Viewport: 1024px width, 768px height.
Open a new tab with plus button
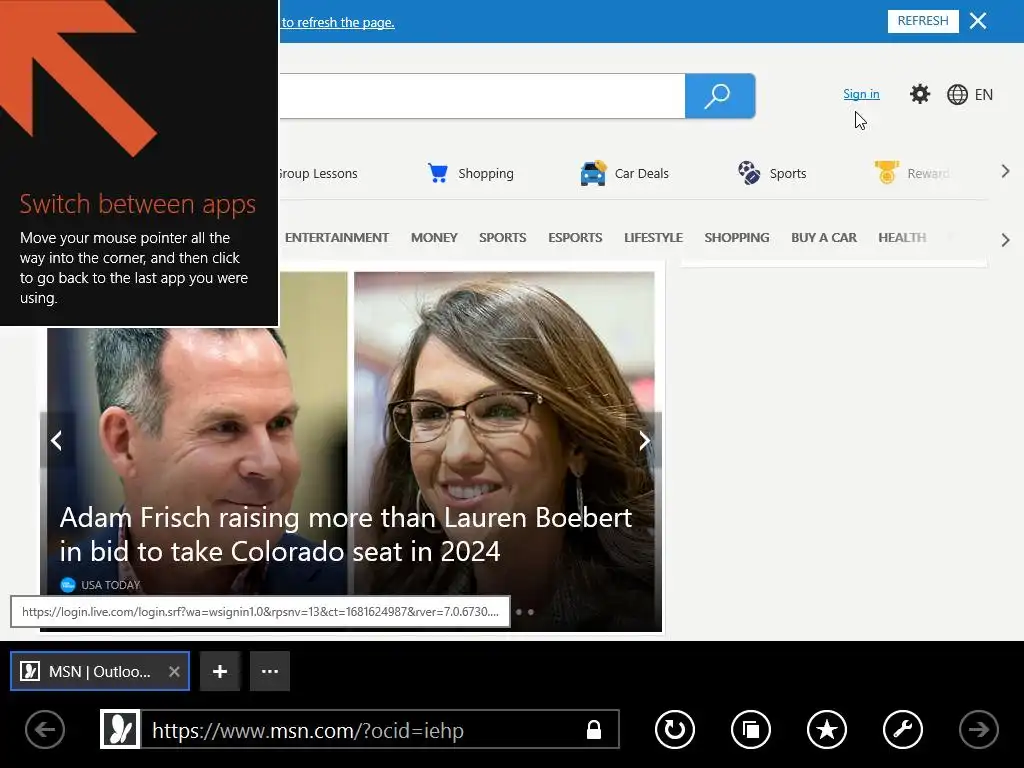coord(220,671)
